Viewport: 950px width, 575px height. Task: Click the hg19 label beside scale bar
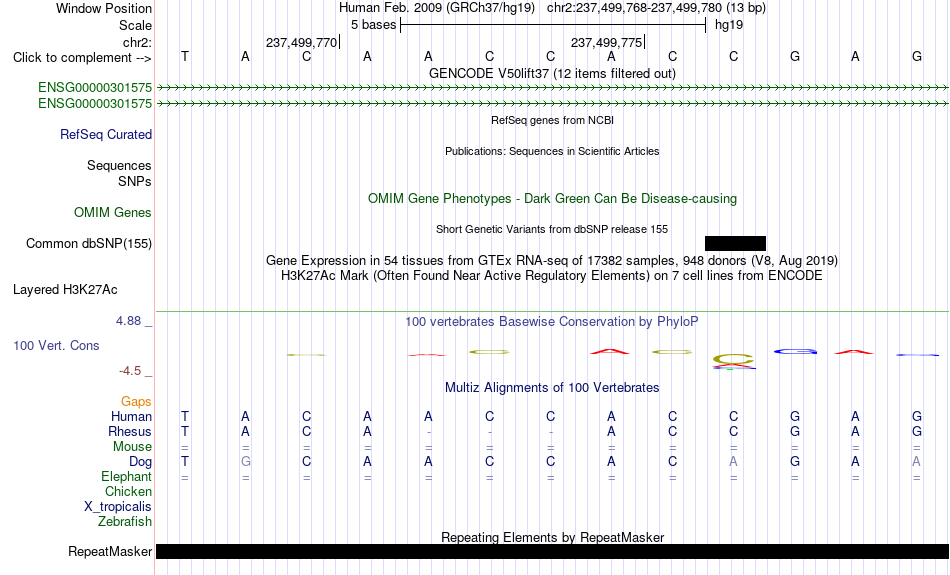(x=729, y=25)
